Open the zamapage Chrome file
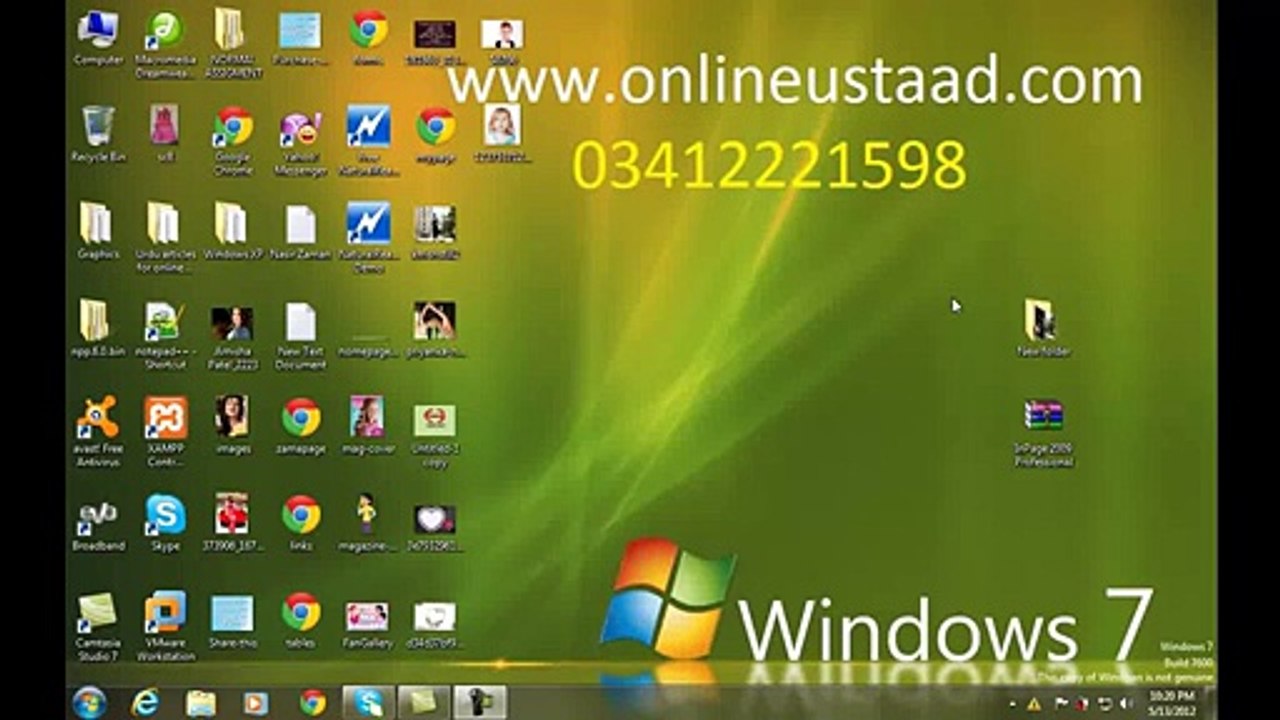The image size is (1280, 720). (x=300, y=426)
